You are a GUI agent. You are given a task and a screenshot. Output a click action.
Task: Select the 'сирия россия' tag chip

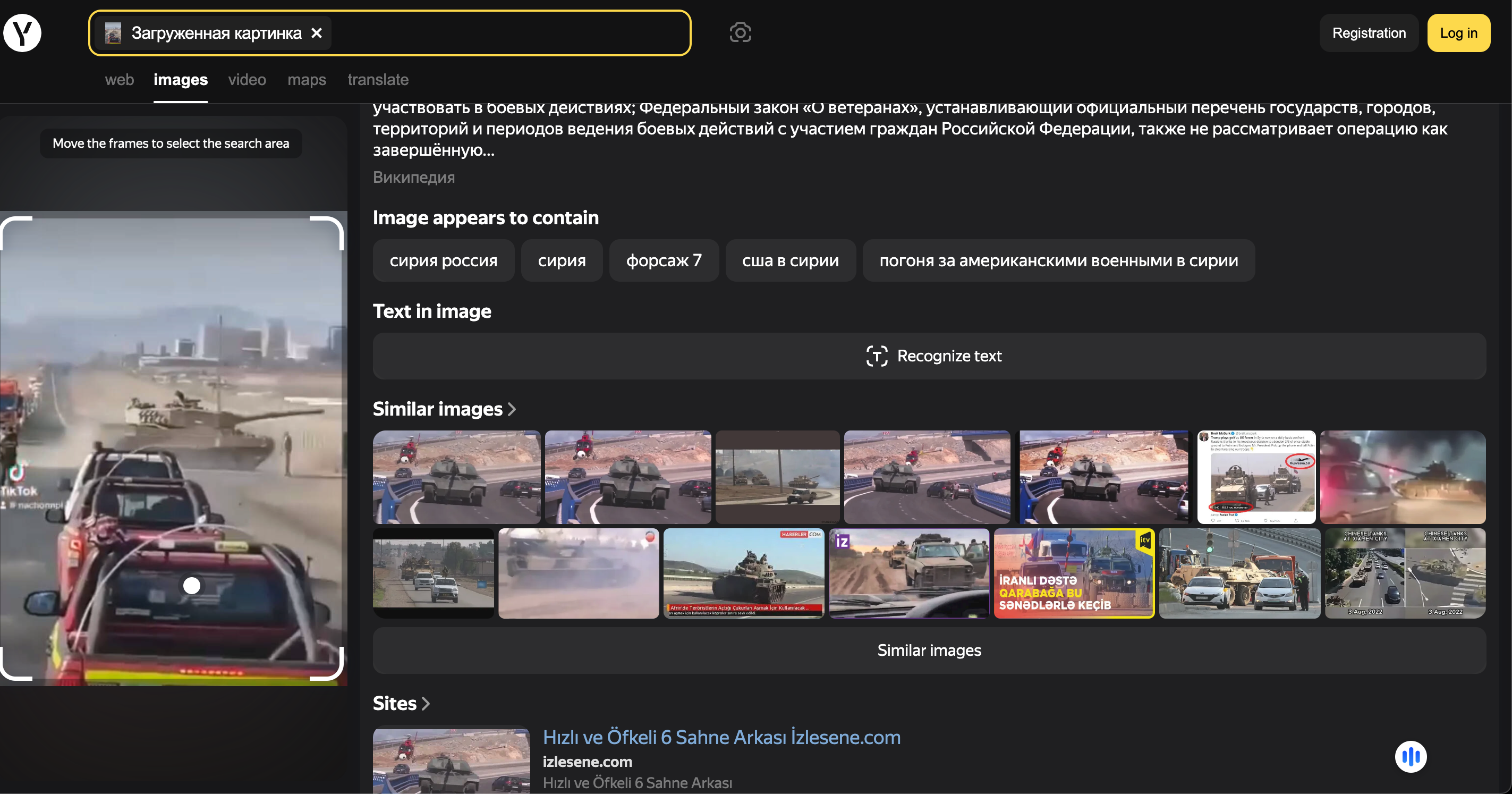tap(443, 260)
